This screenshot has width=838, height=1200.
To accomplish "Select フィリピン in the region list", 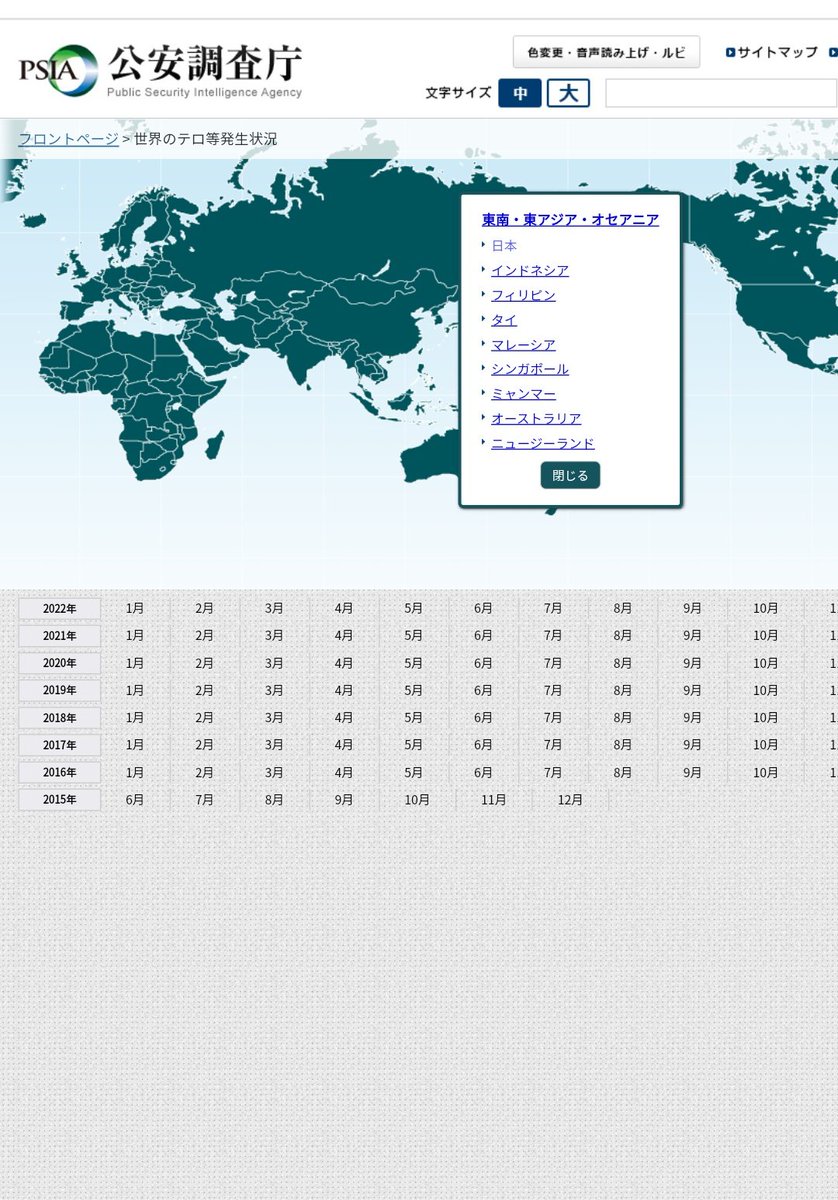I will [523, 295].
